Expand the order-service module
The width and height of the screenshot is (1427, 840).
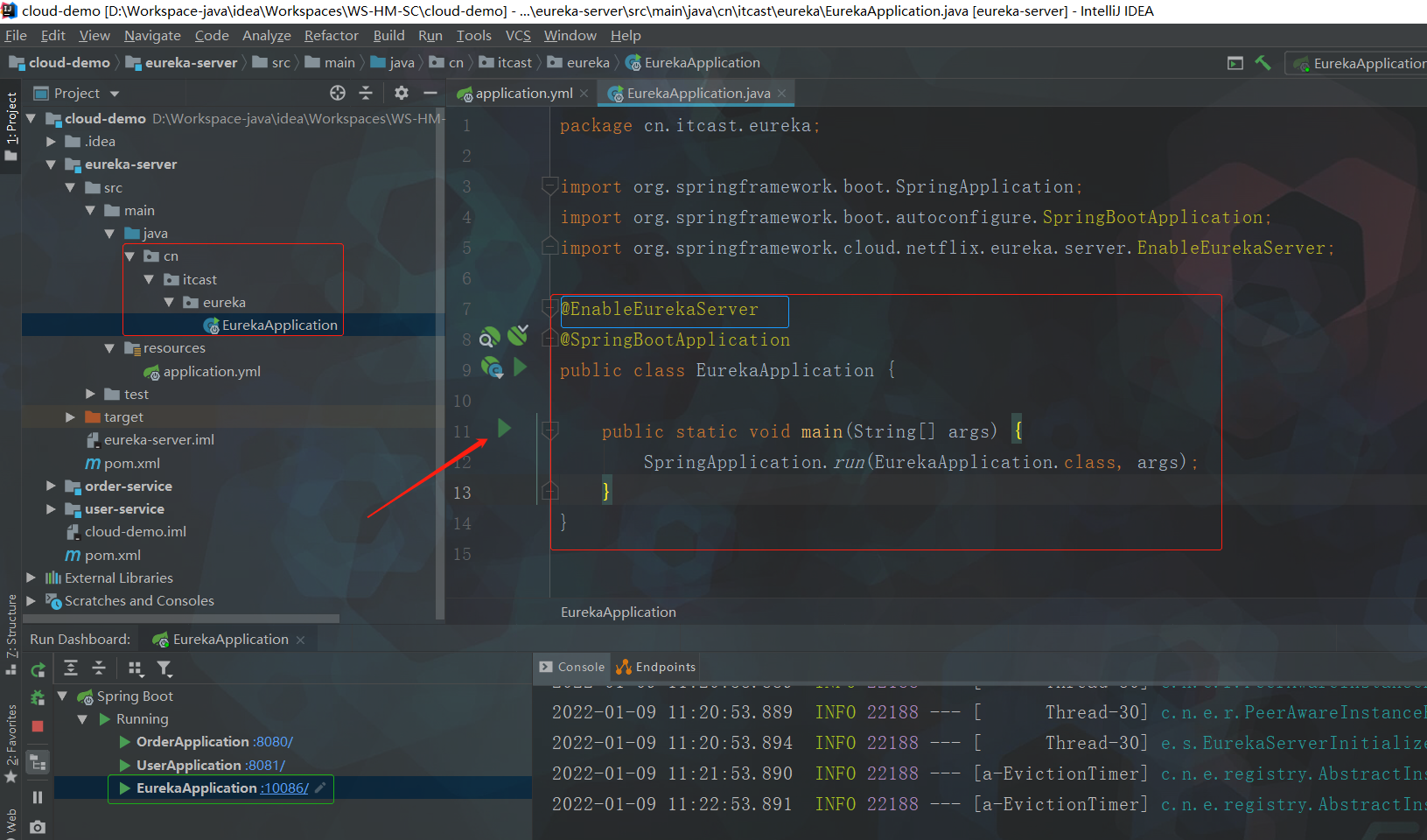click(51, 486)
